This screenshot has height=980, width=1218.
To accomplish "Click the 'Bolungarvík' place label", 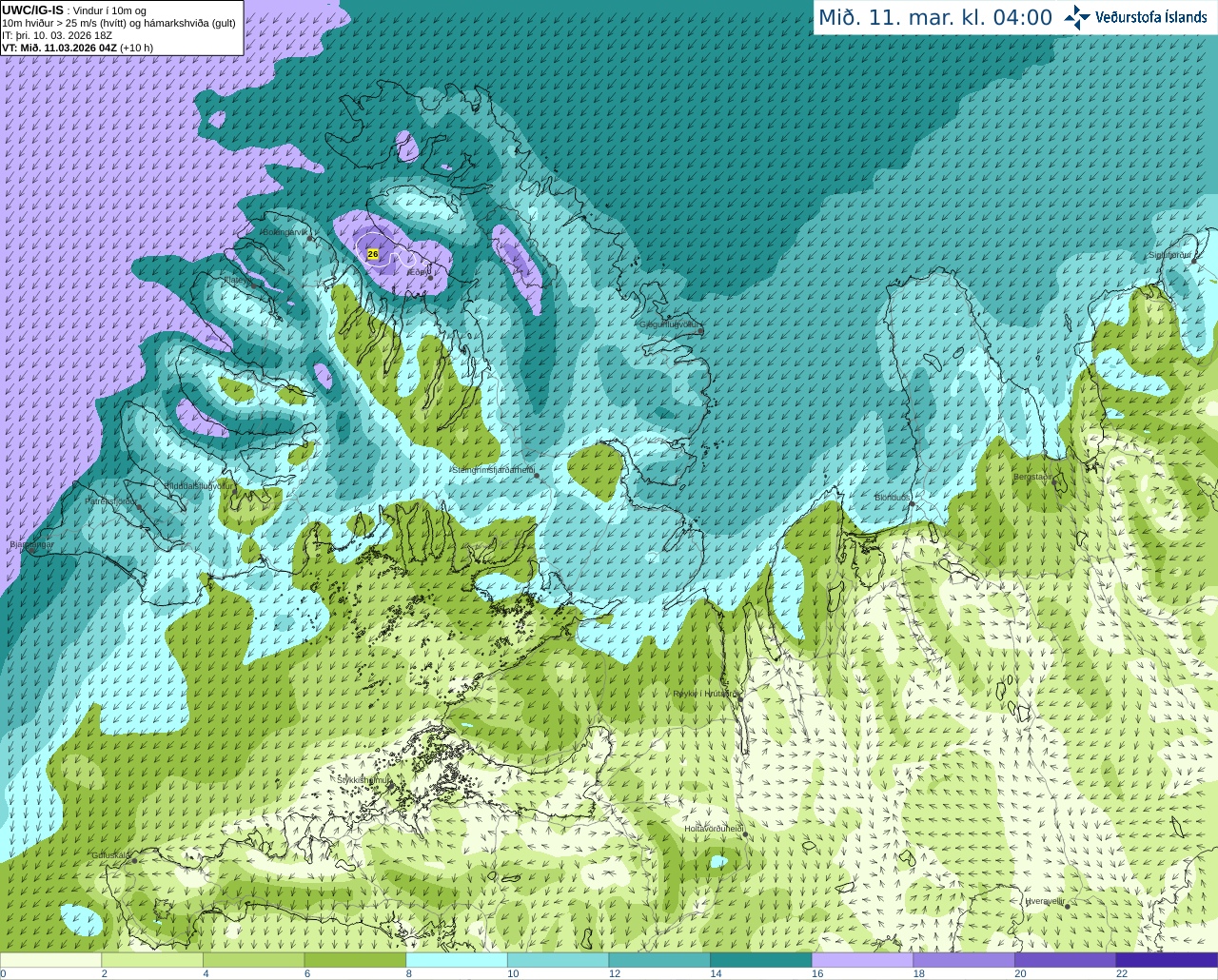I will [285, 232].
